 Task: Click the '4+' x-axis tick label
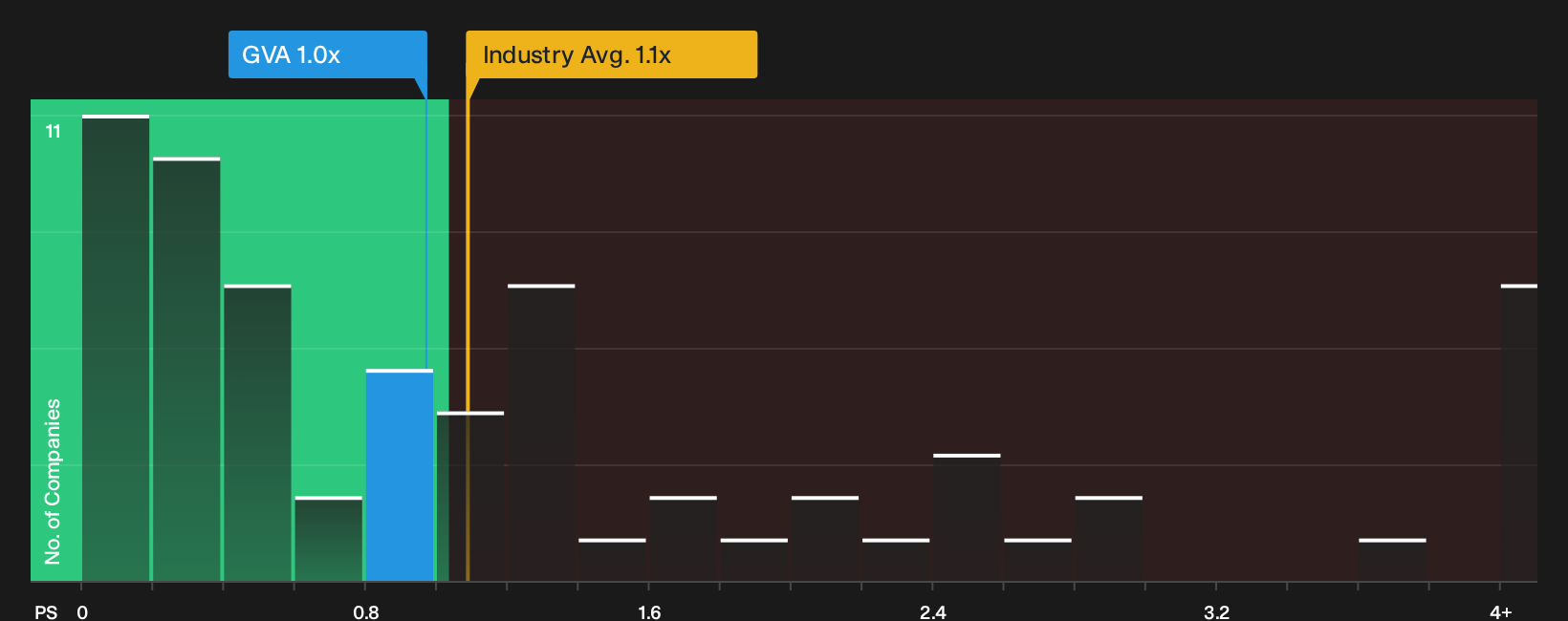[1501, 611]
